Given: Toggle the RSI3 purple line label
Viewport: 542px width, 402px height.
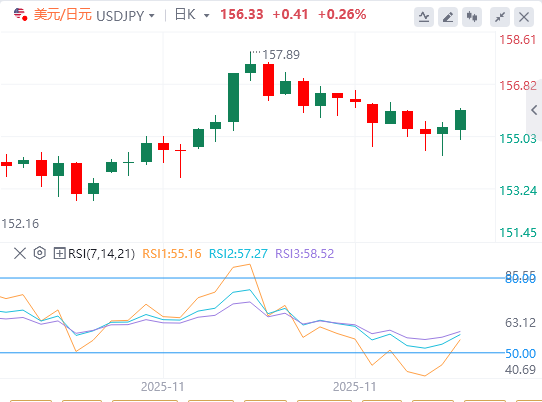Looking at the screenshot, I should 305,254.
